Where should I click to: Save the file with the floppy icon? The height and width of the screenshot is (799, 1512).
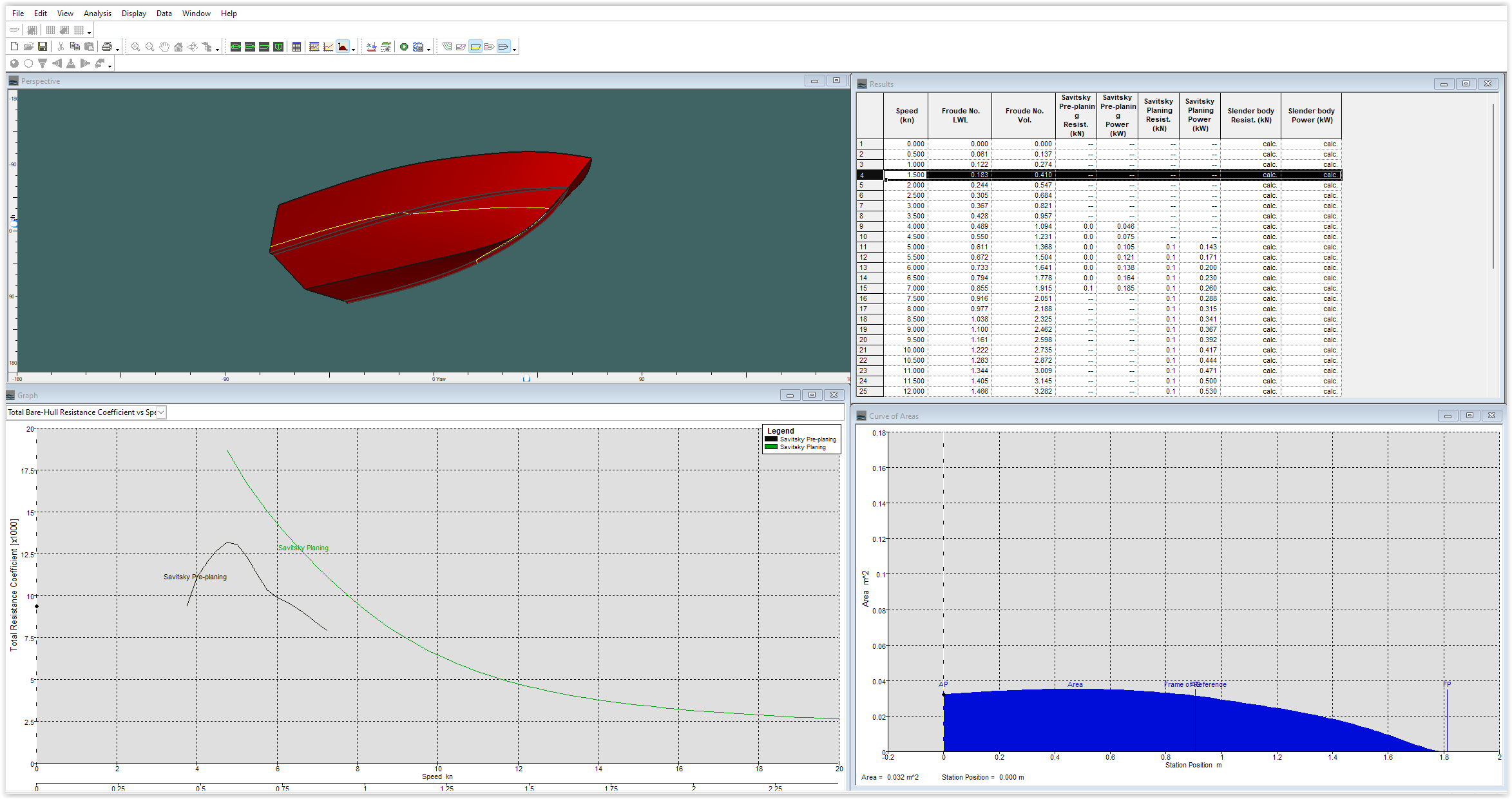pos(43,46)
